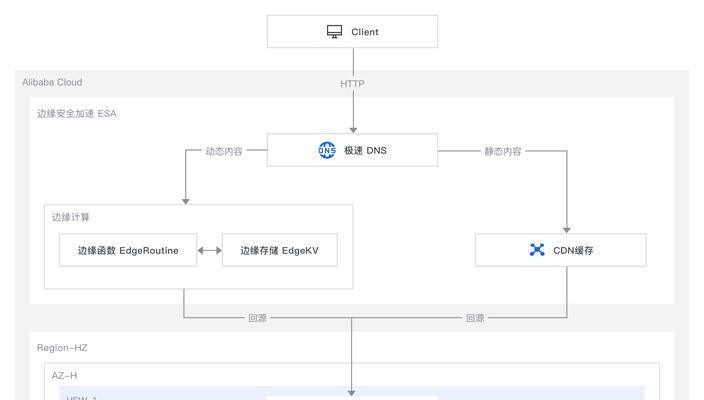Select the Client box
Image resolution: width=704 pixels, height=400 pixels.
352,31
